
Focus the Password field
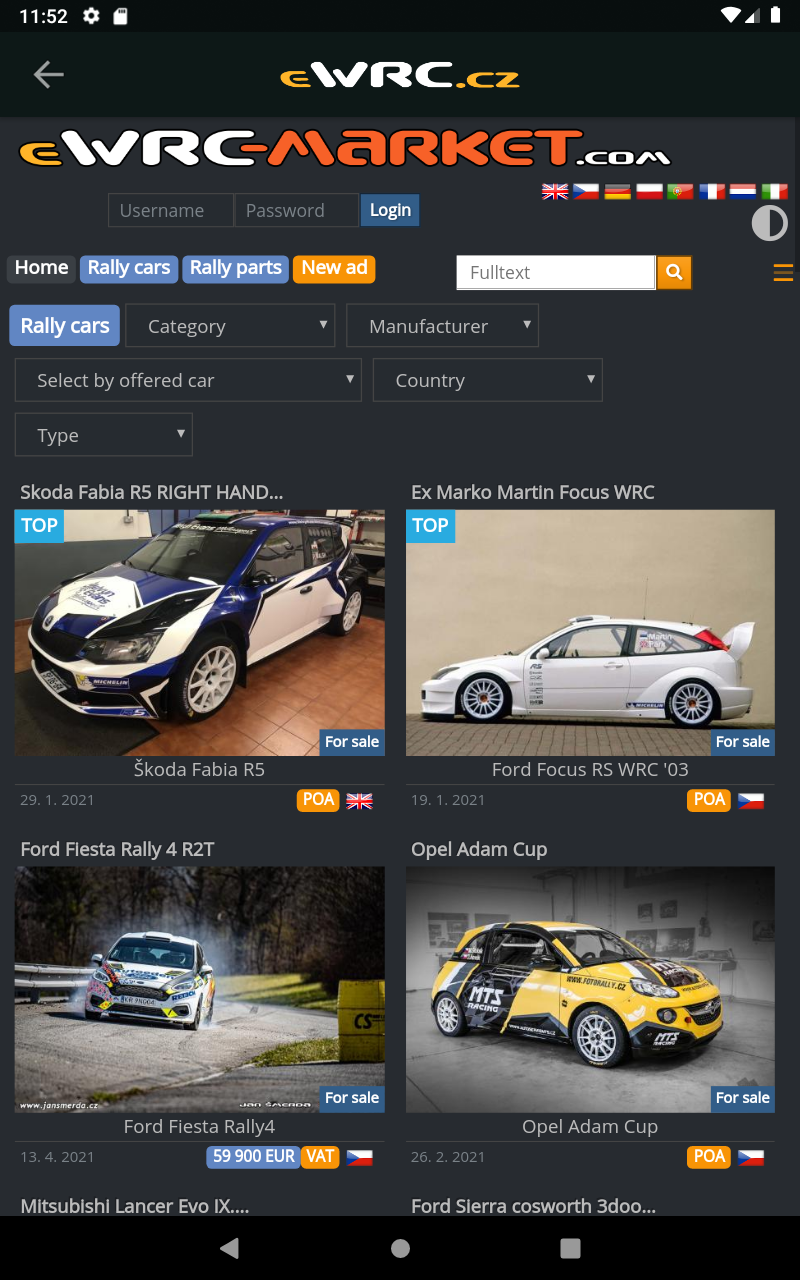pyautogui.click(x=296, y=210)
